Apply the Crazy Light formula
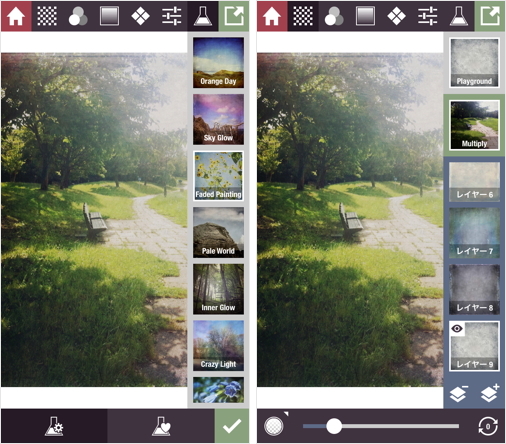 tap(218, 346)
